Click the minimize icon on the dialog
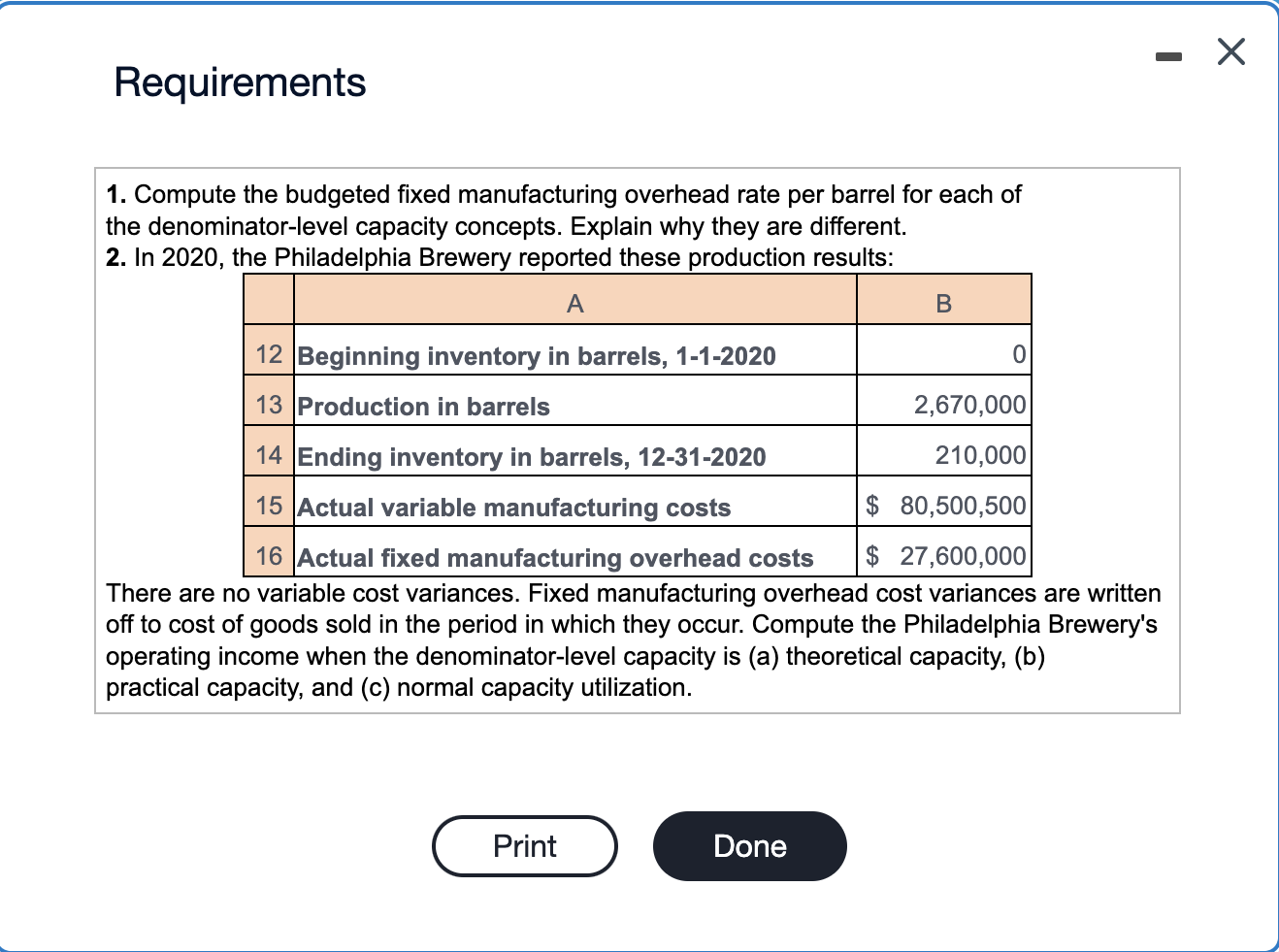 1168,56
